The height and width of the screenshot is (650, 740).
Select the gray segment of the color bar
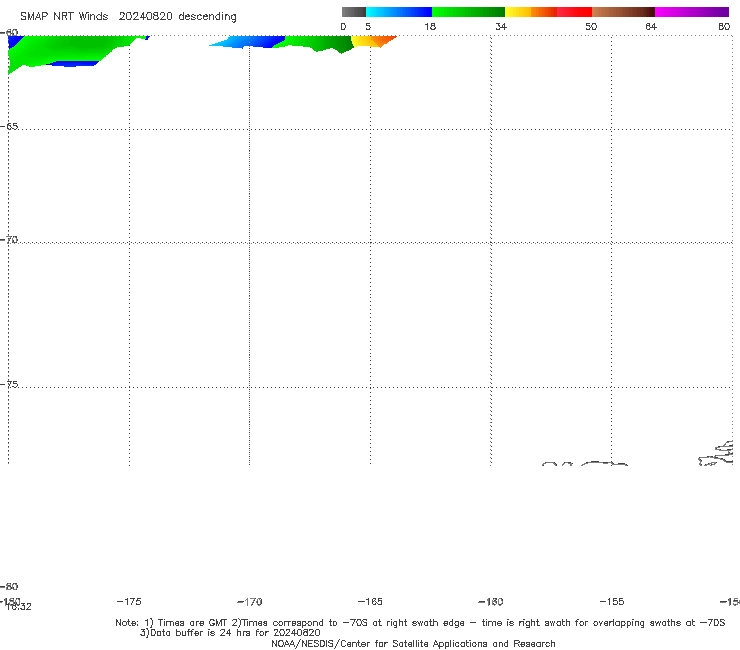(x=354, y=12)
